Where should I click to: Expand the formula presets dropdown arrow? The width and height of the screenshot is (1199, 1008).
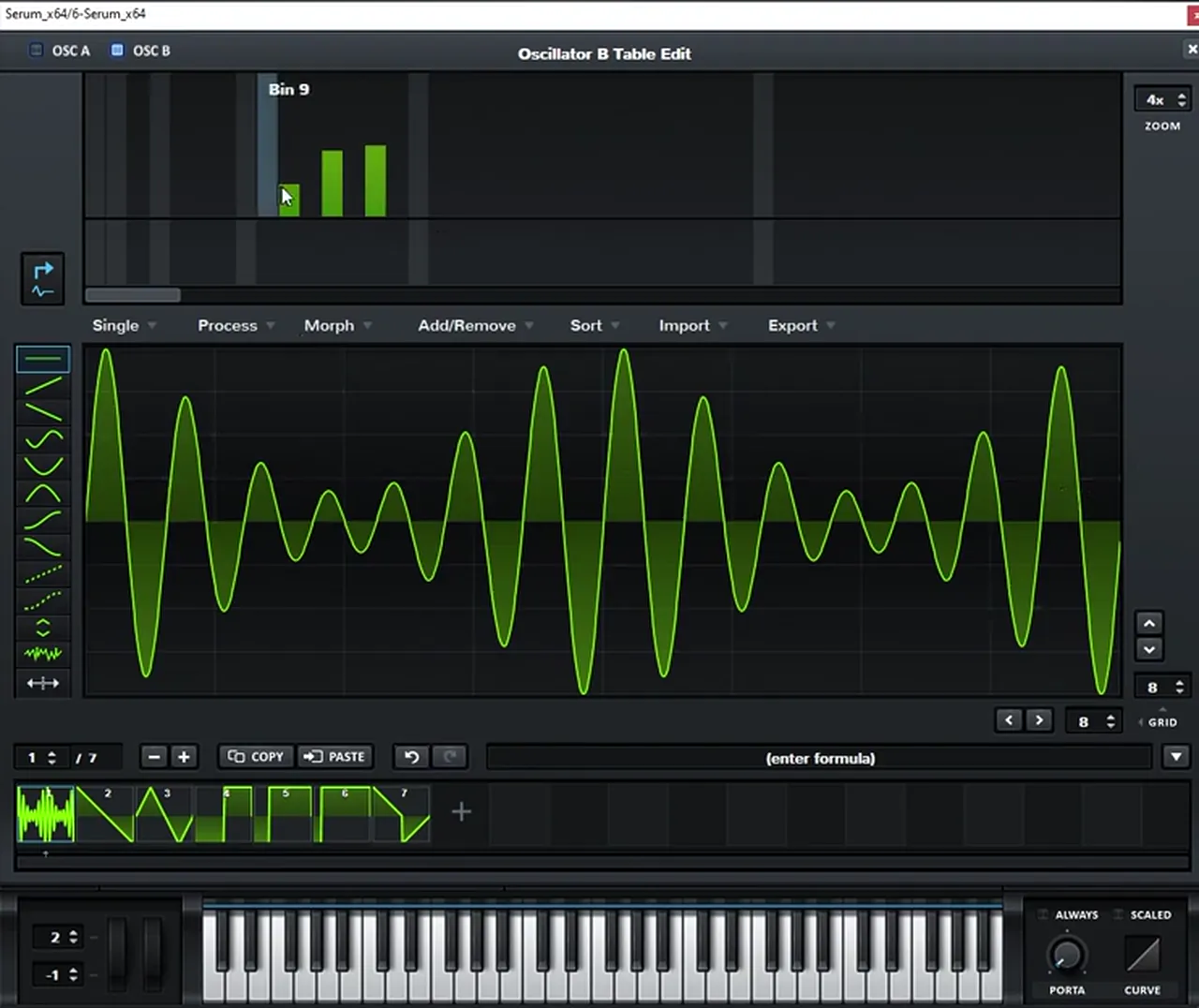1177,757
